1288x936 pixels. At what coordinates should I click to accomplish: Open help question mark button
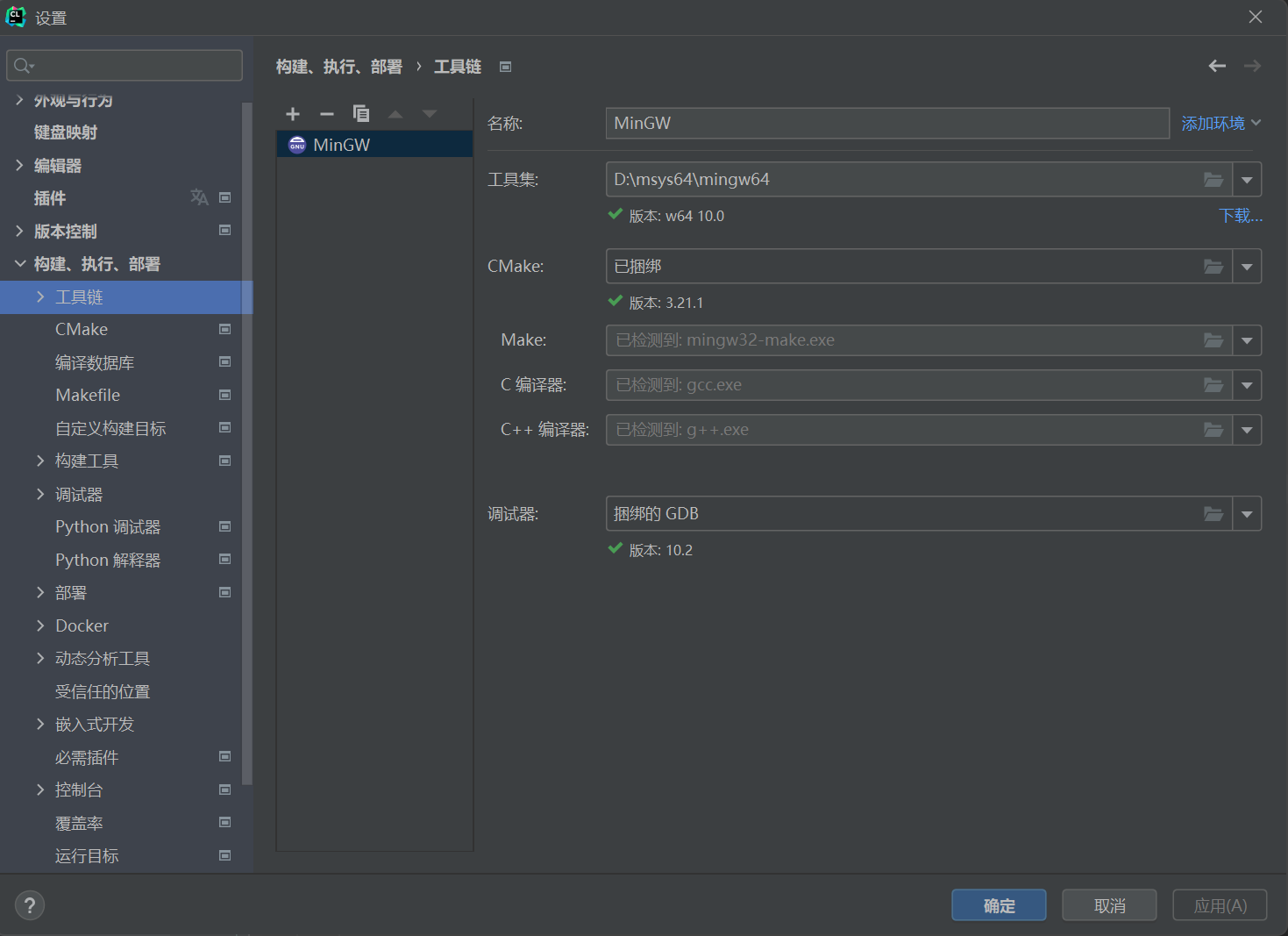30,905
